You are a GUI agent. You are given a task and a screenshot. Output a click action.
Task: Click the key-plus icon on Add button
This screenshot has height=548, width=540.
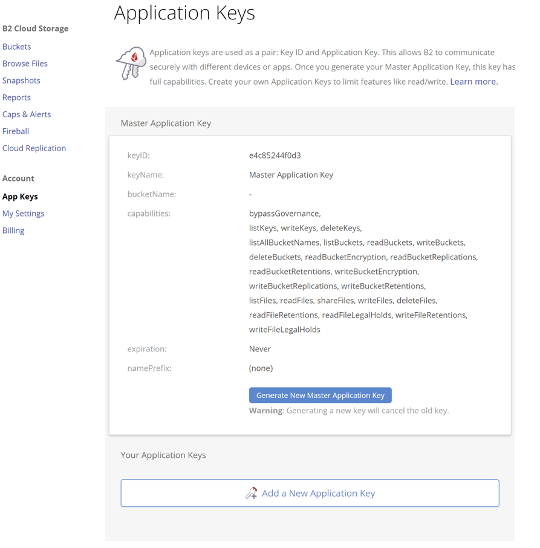251,493
